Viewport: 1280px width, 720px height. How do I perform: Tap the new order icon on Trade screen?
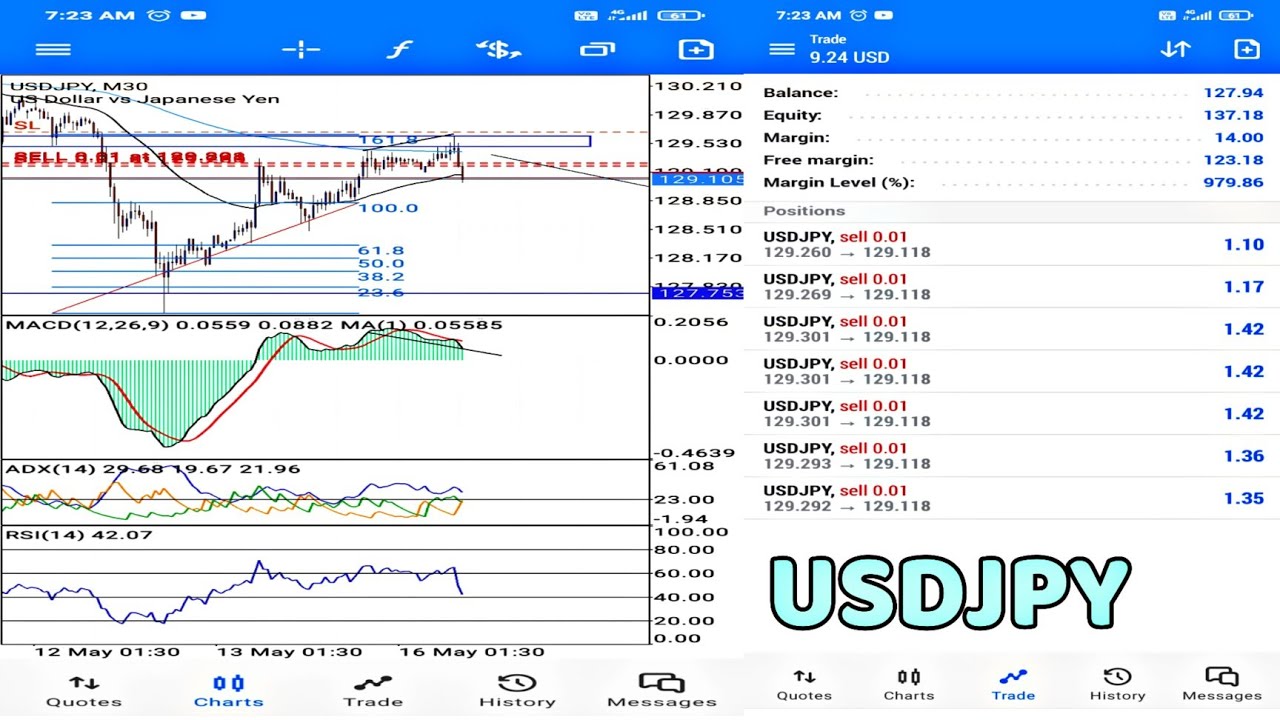coord(1246,49)
